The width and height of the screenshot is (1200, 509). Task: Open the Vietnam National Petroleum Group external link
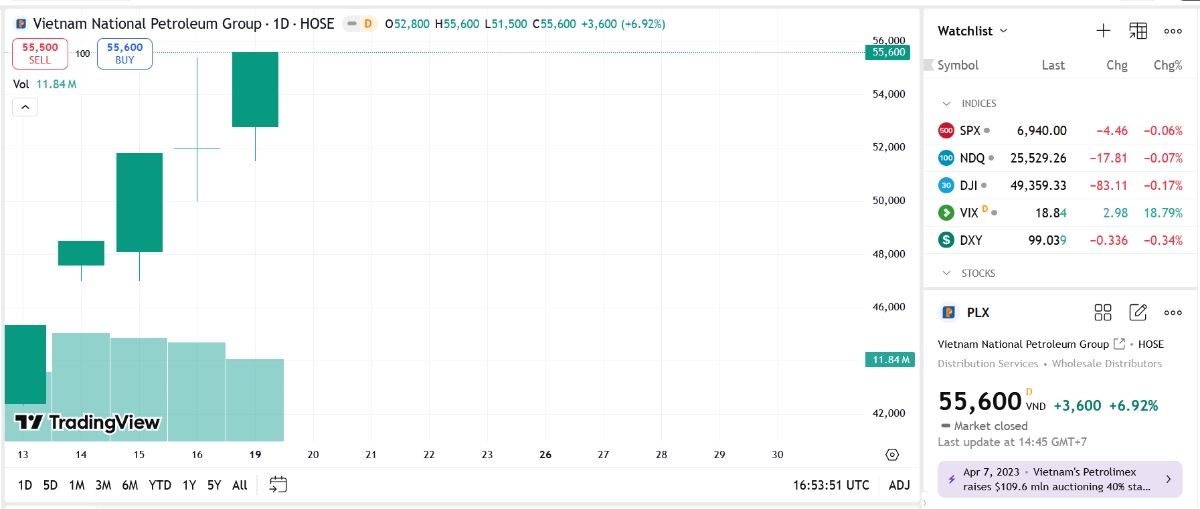click(x=1119, y=344)
